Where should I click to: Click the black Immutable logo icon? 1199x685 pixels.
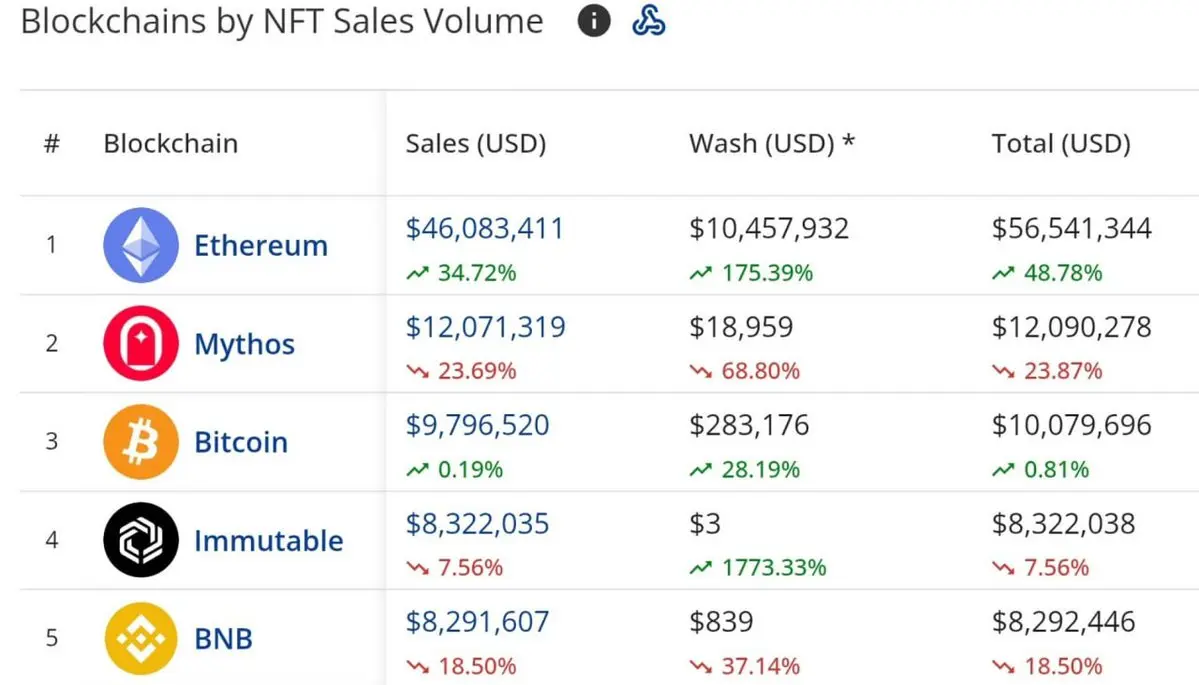pyautogui.click(x=141, y=540)
